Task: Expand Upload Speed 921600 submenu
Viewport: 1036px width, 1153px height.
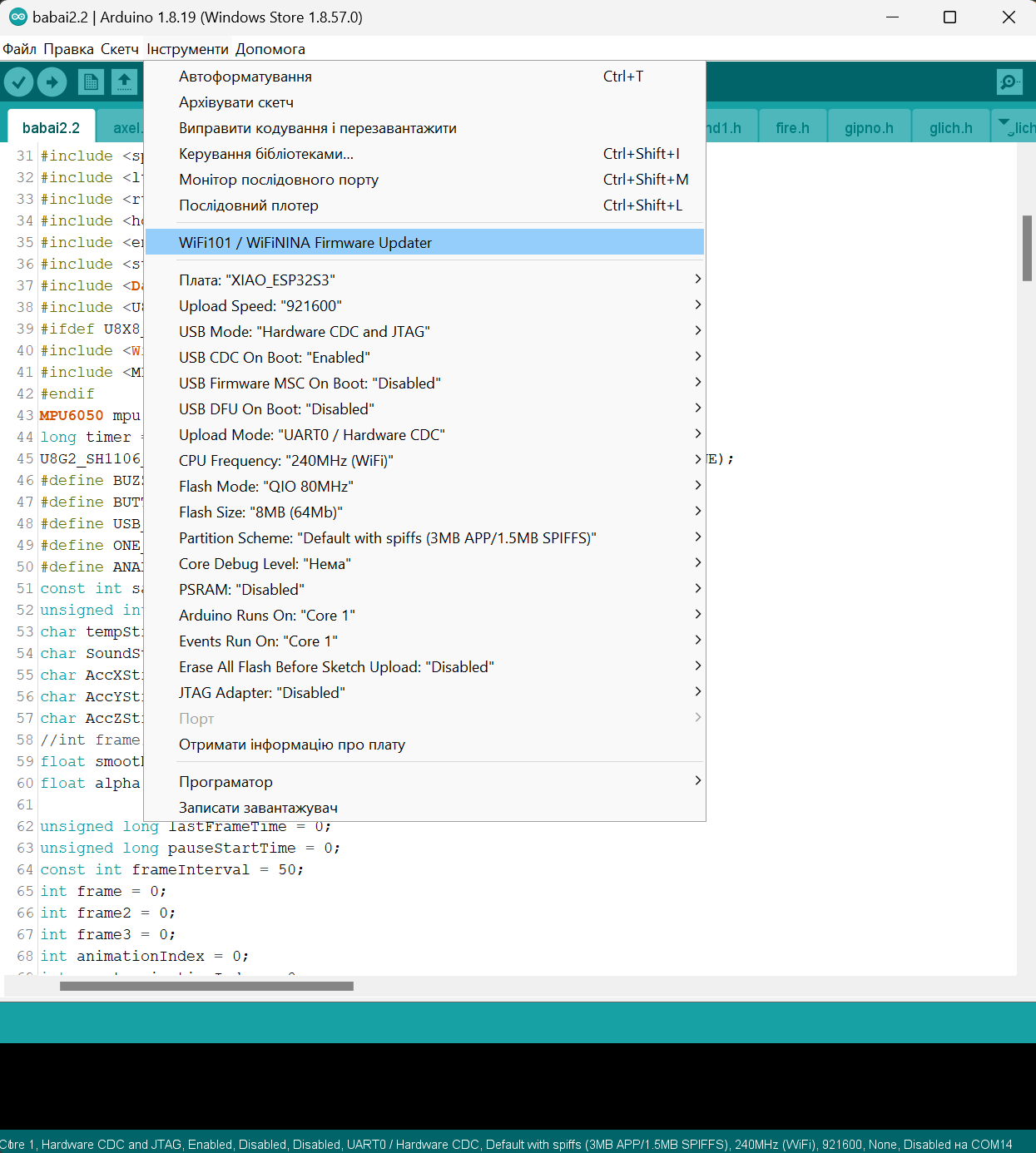Action: (x=424, y=306)
